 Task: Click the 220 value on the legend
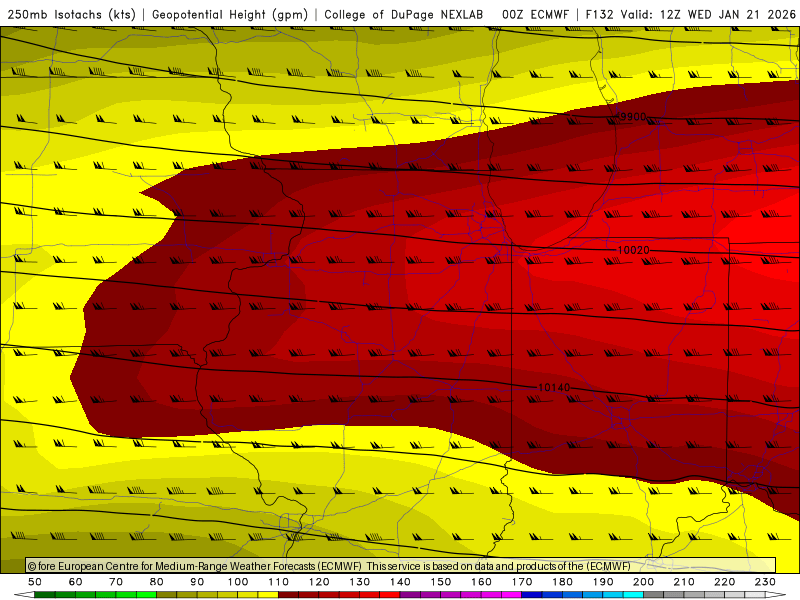point(724,582)
